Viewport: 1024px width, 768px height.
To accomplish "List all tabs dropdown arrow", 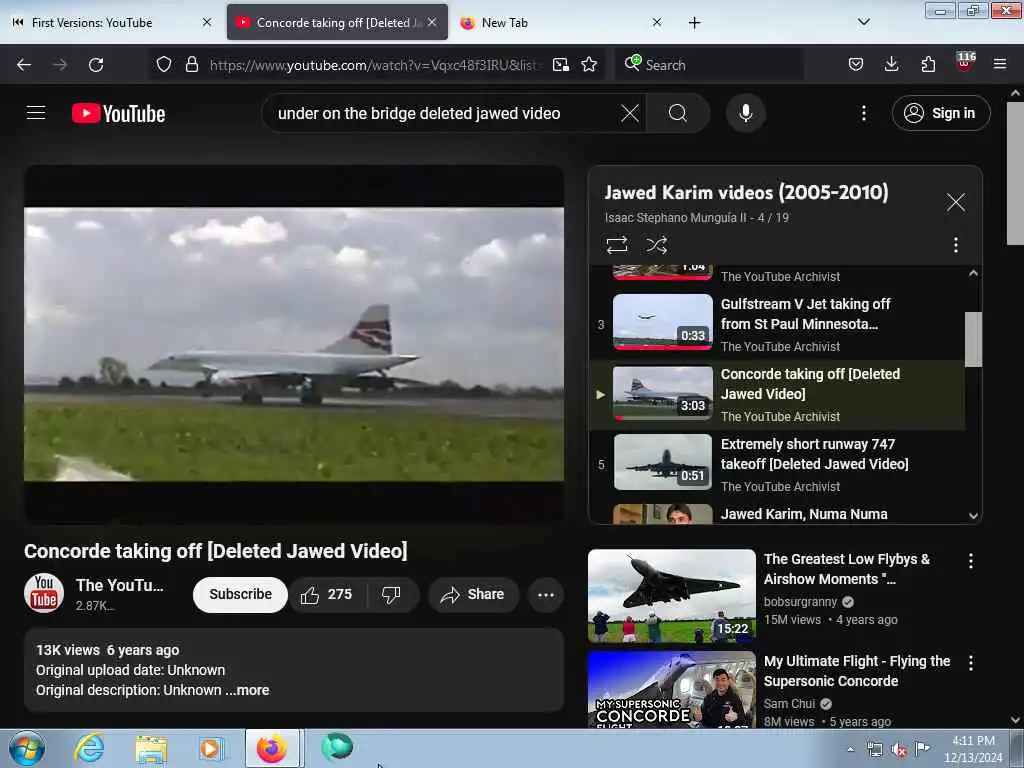I will coord(863,22).
